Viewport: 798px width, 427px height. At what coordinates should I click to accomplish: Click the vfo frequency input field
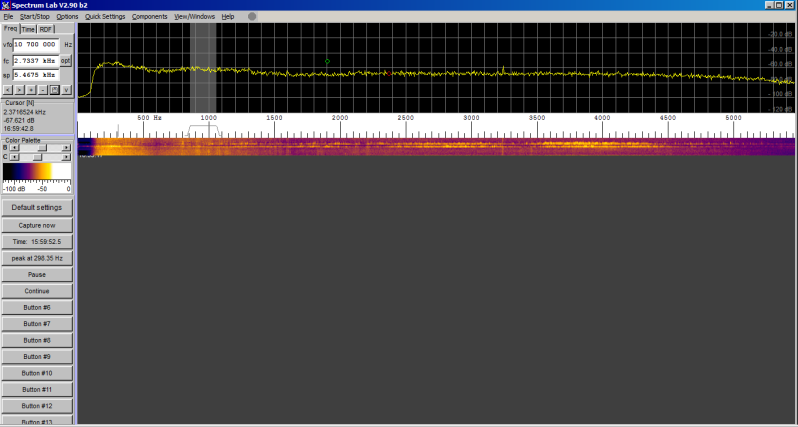36,45
